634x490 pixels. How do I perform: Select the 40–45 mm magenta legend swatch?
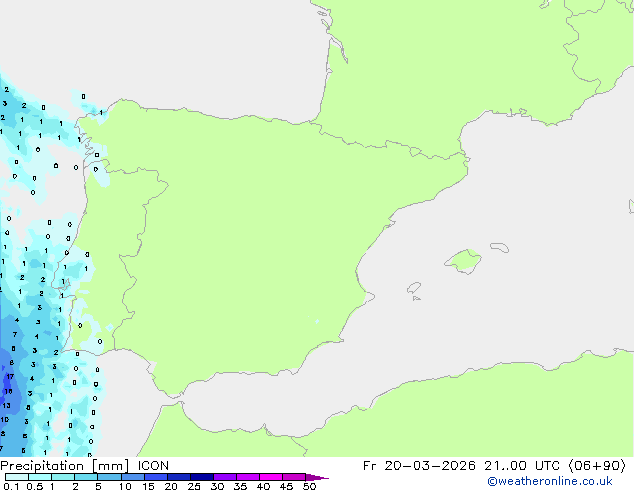coord(271,477)
